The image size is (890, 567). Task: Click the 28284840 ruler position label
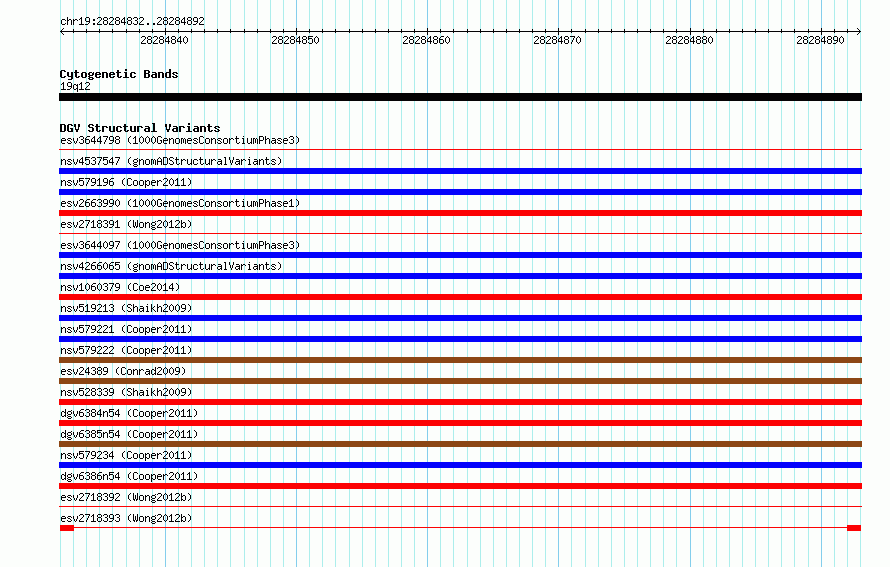tap(165, 40)
